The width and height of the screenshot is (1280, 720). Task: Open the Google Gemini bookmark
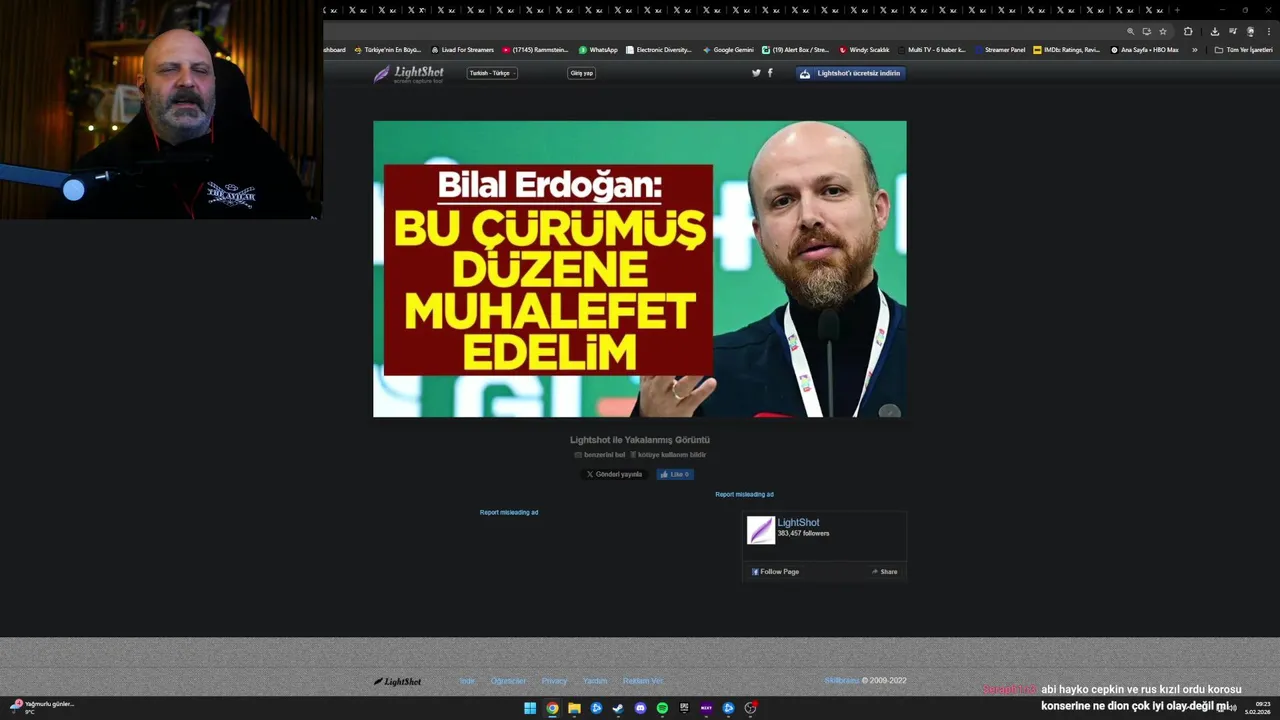(x=728, y=49)
